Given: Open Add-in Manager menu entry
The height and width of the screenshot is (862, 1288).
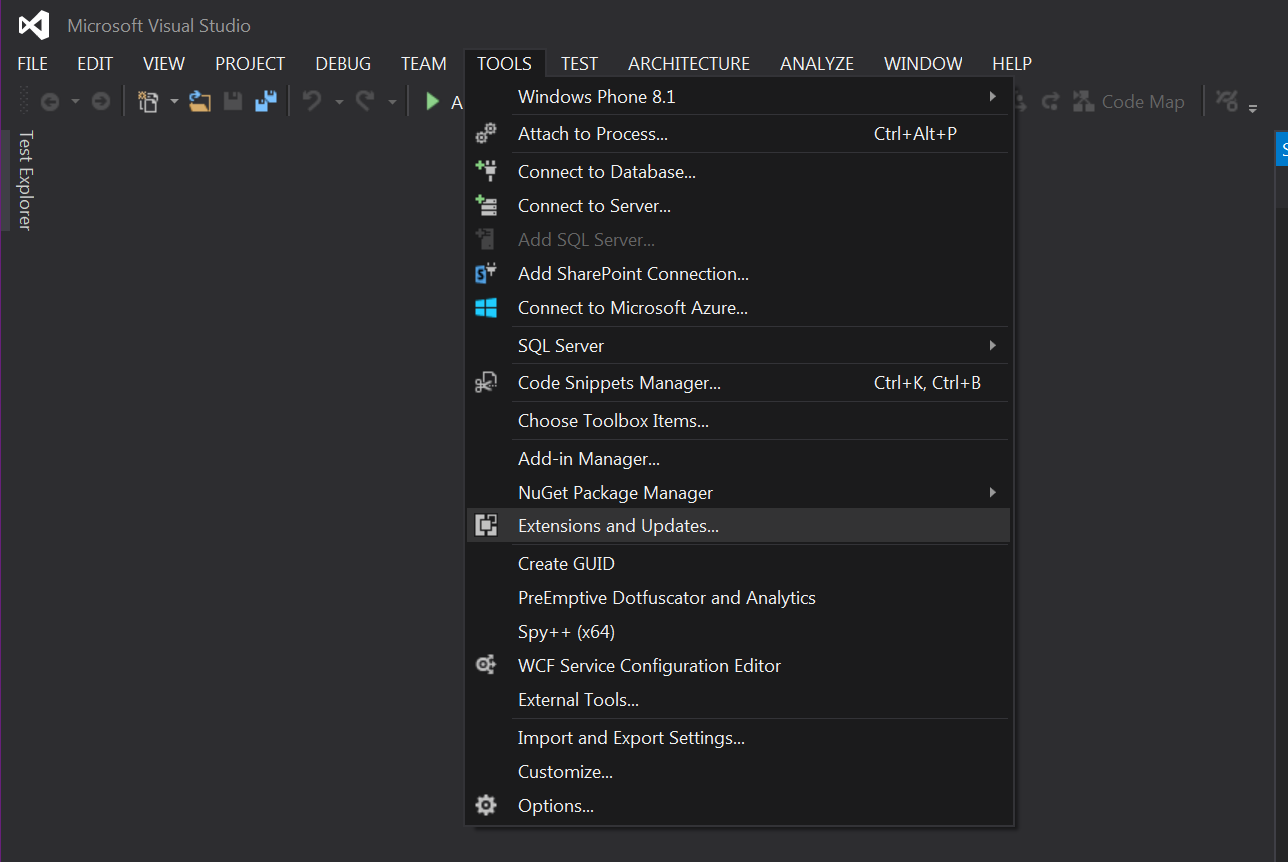Looking at the screenshot, I should (738, 458).
